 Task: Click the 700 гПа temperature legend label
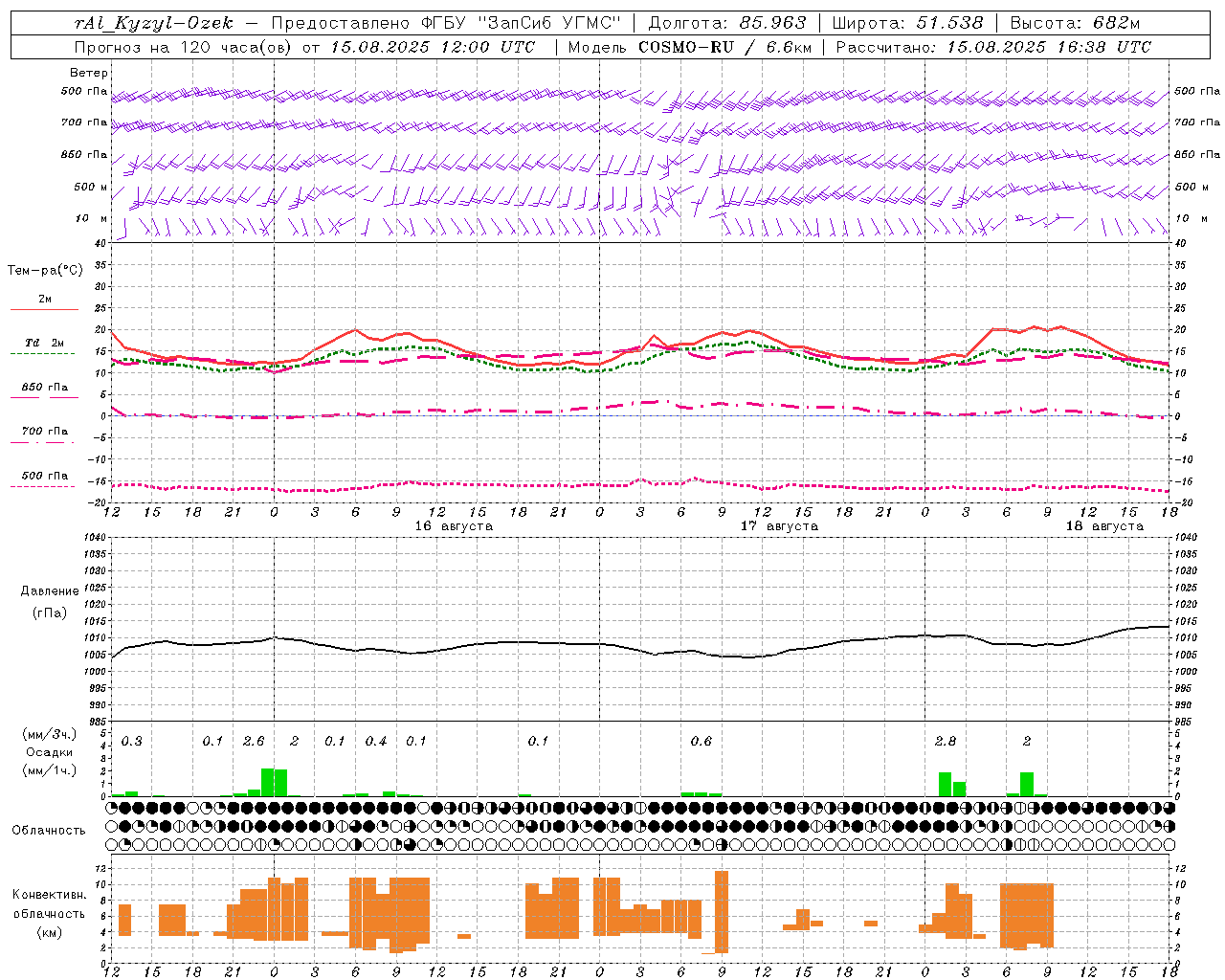point(45,431)
